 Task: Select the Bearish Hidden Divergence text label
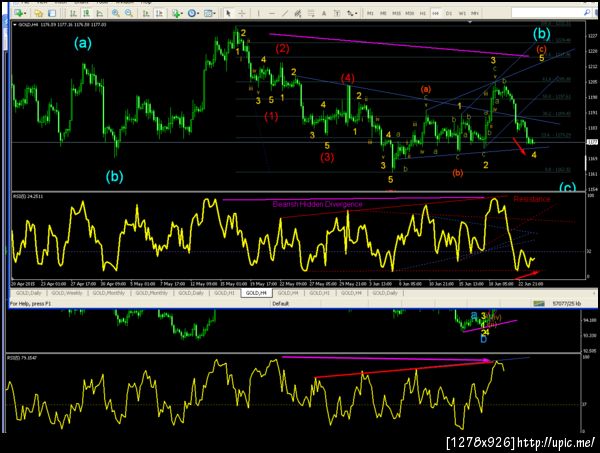click(x=317, y=204)
